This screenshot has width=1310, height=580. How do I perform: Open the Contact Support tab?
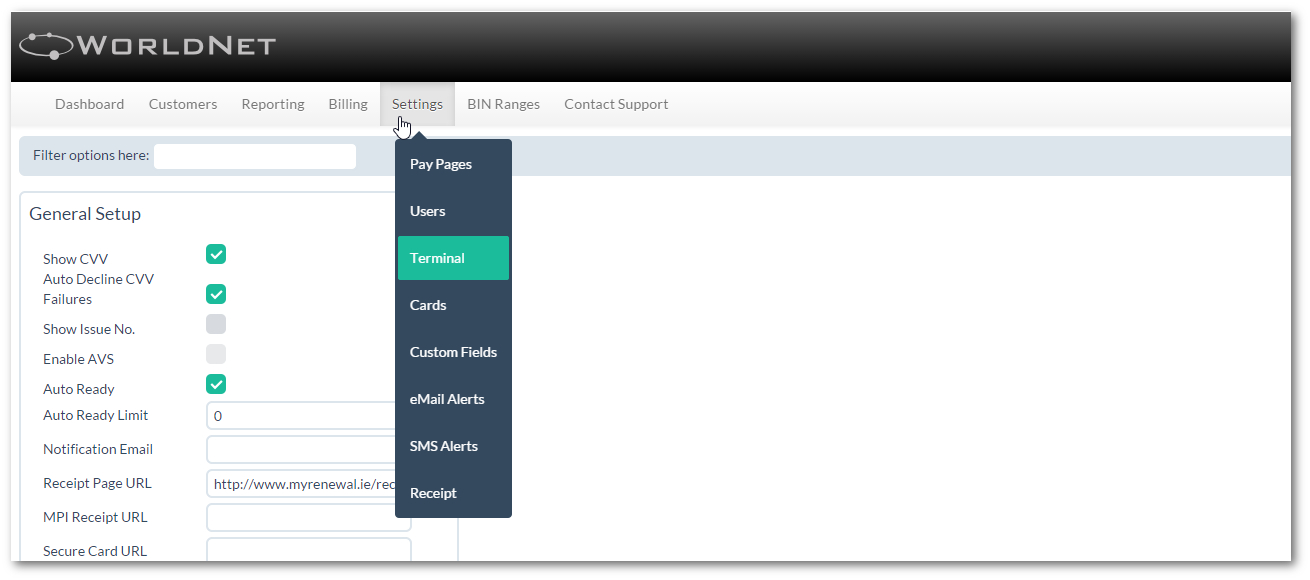[616, 104]
